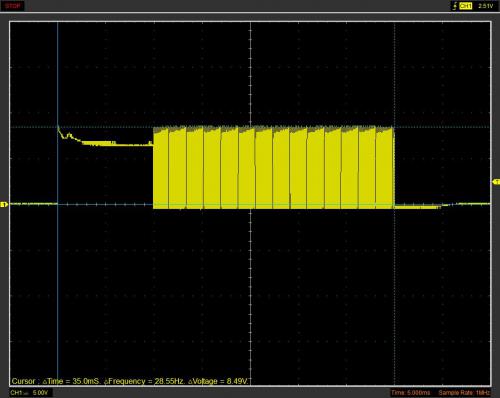The width and height of the screenshot is (500, 398).
Task: Click the small negative dip after the burst
Action: [418, 207]
